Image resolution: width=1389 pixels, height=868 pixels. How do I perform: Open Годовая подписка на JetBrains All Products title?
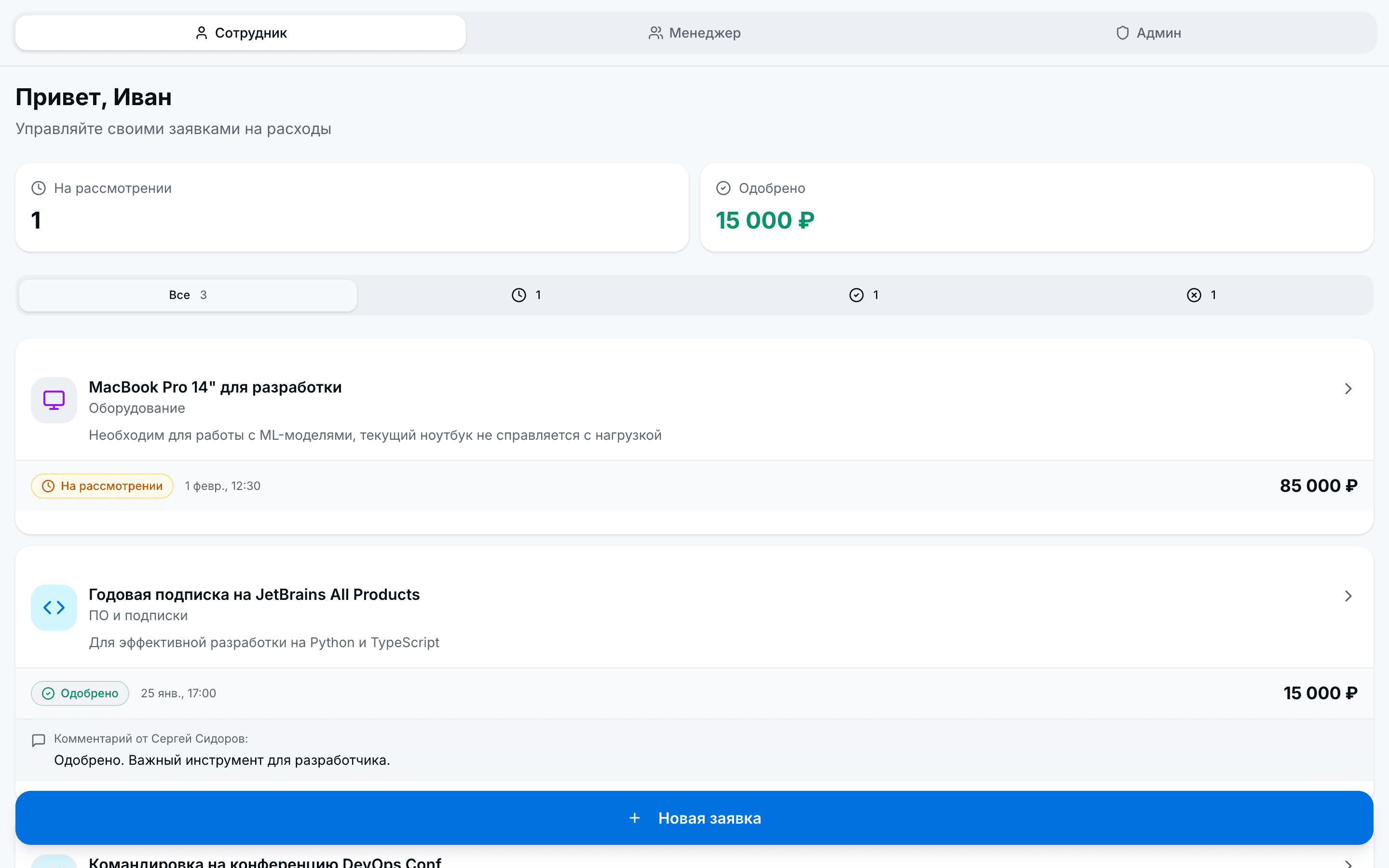click(254, 594)
